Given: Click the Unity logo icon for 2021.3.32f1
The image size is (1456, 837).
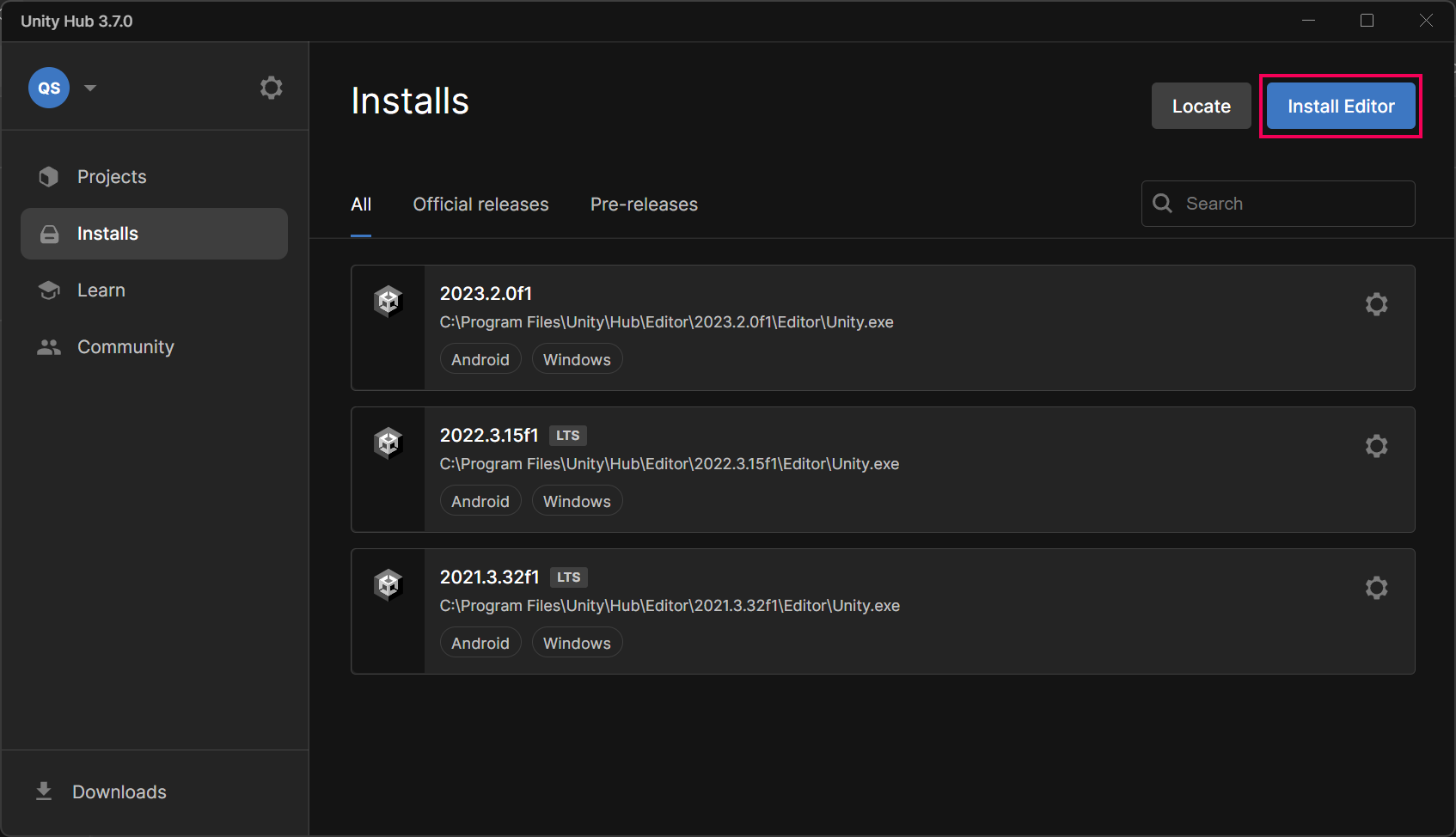Looking at the screenshot, I should tap(388, 585).
